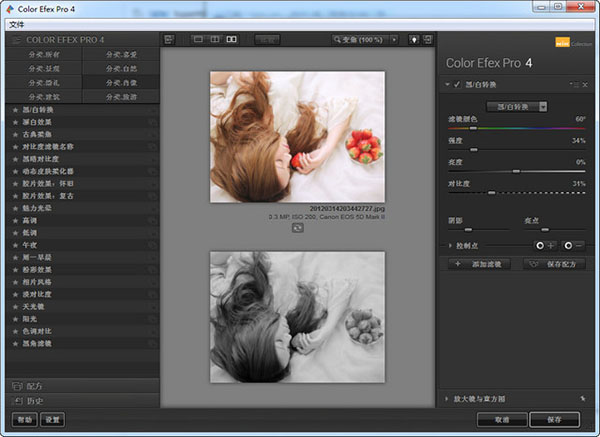The height and width of the screenshot is (437, 600).
Task: Open the 文件 menu
Action: (x=17, y=23)
